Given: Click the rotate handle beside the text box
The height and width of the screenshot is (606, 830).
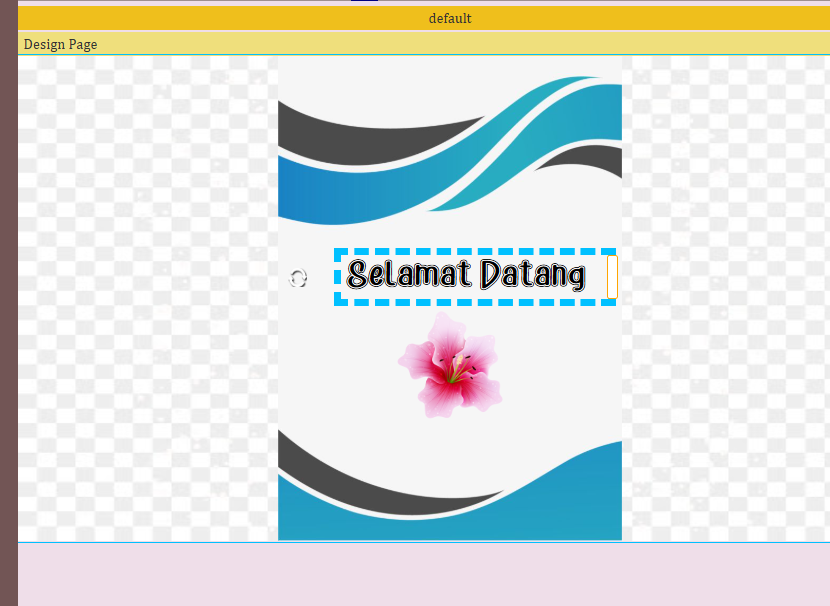Looking at the screenshot, I should tap(298, 279).
